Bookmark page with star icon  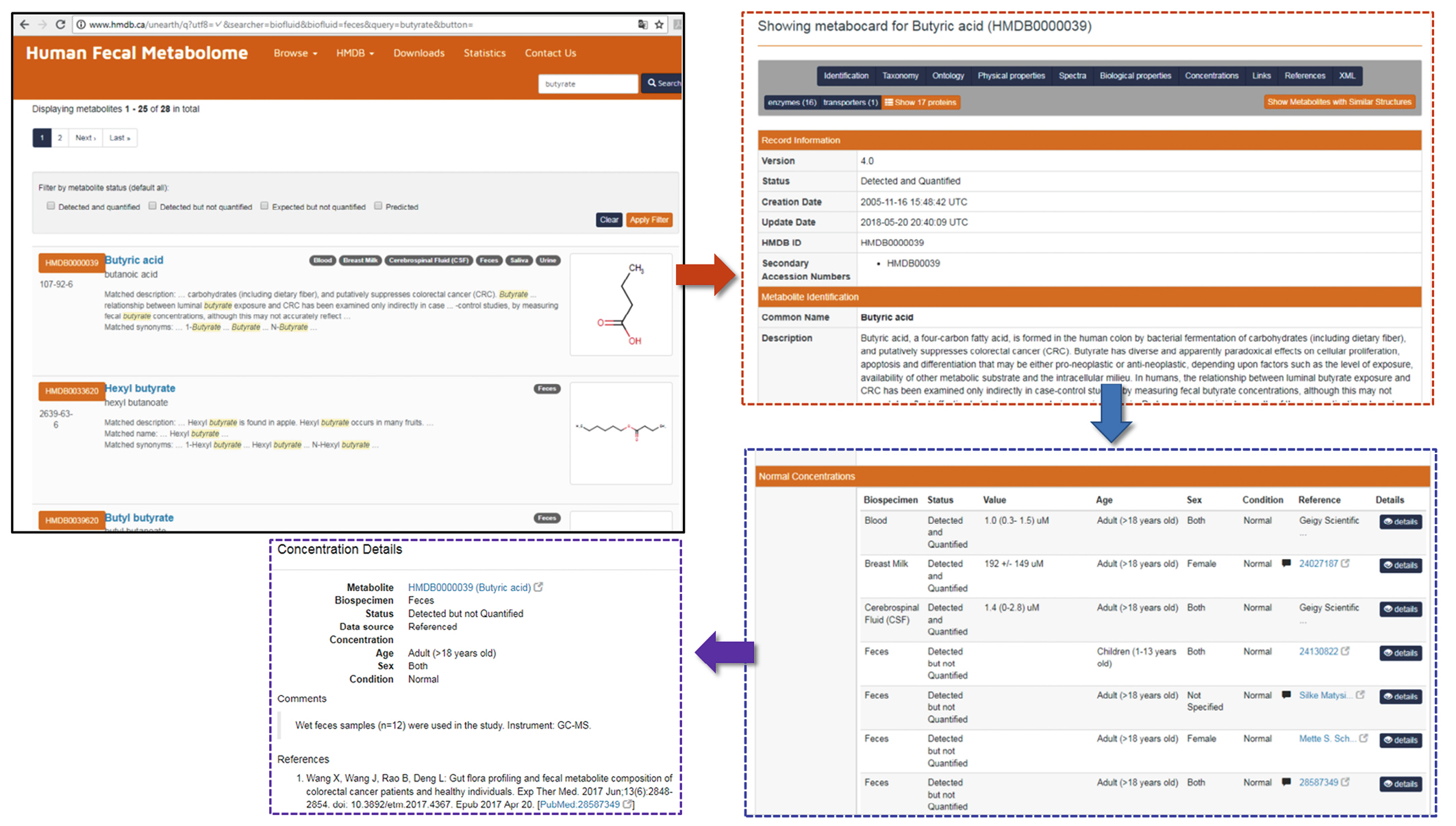(659, 25)
